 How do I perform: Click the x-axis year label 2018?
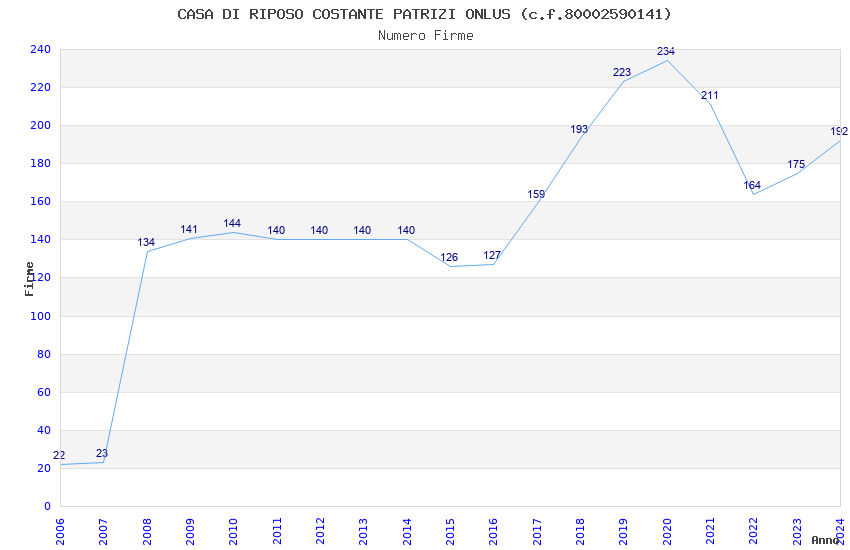click(581, 532)
